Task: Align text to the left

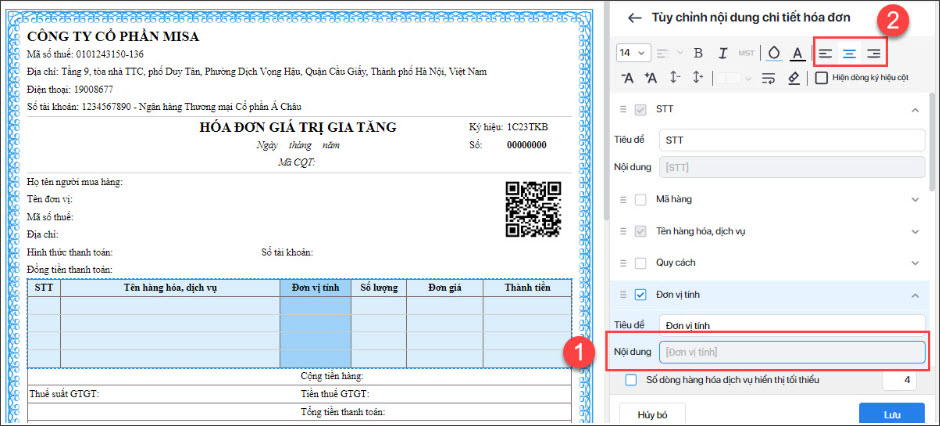Action: (825, 53)
